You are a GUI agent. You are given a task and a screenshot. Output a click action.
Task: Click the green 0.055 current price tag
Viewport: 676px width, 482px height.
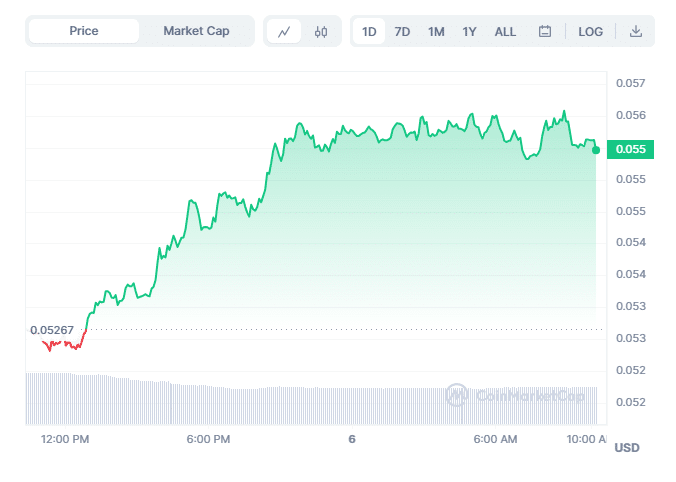click(x=630, y=149)
